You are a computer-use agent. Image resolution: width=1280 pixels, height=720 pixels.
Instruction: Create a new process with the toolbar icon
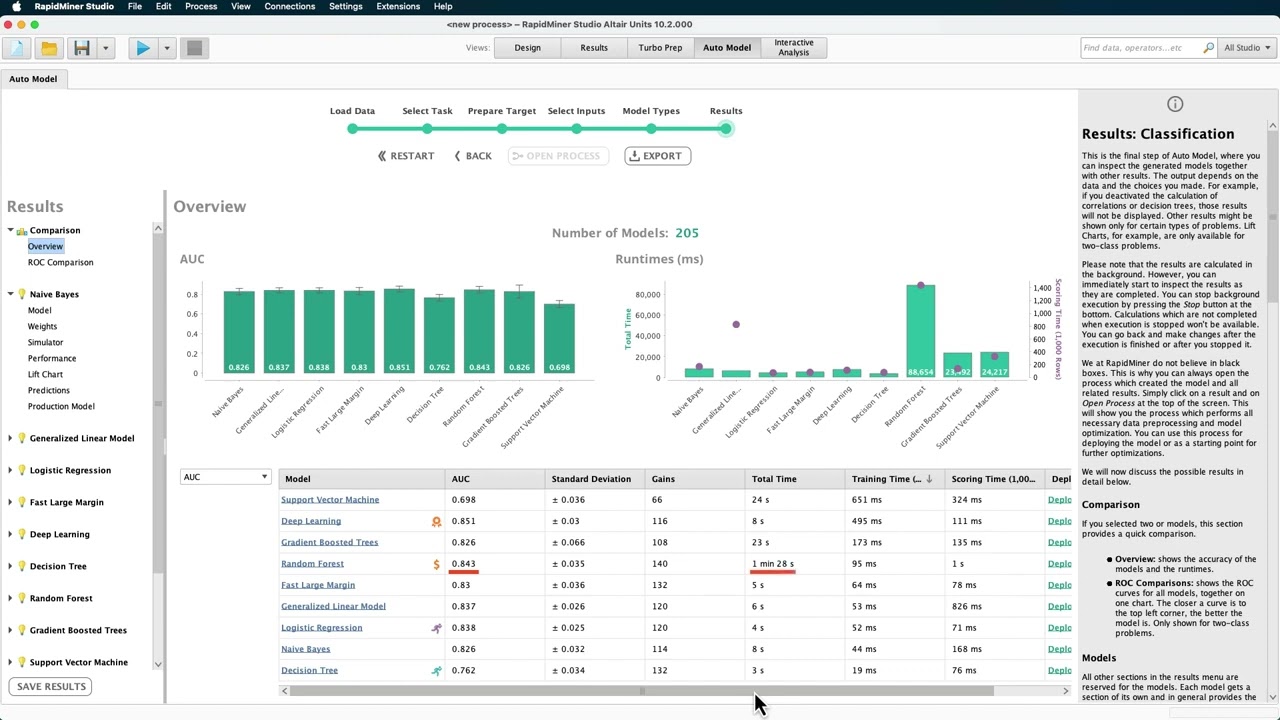[x=17, y=48]
